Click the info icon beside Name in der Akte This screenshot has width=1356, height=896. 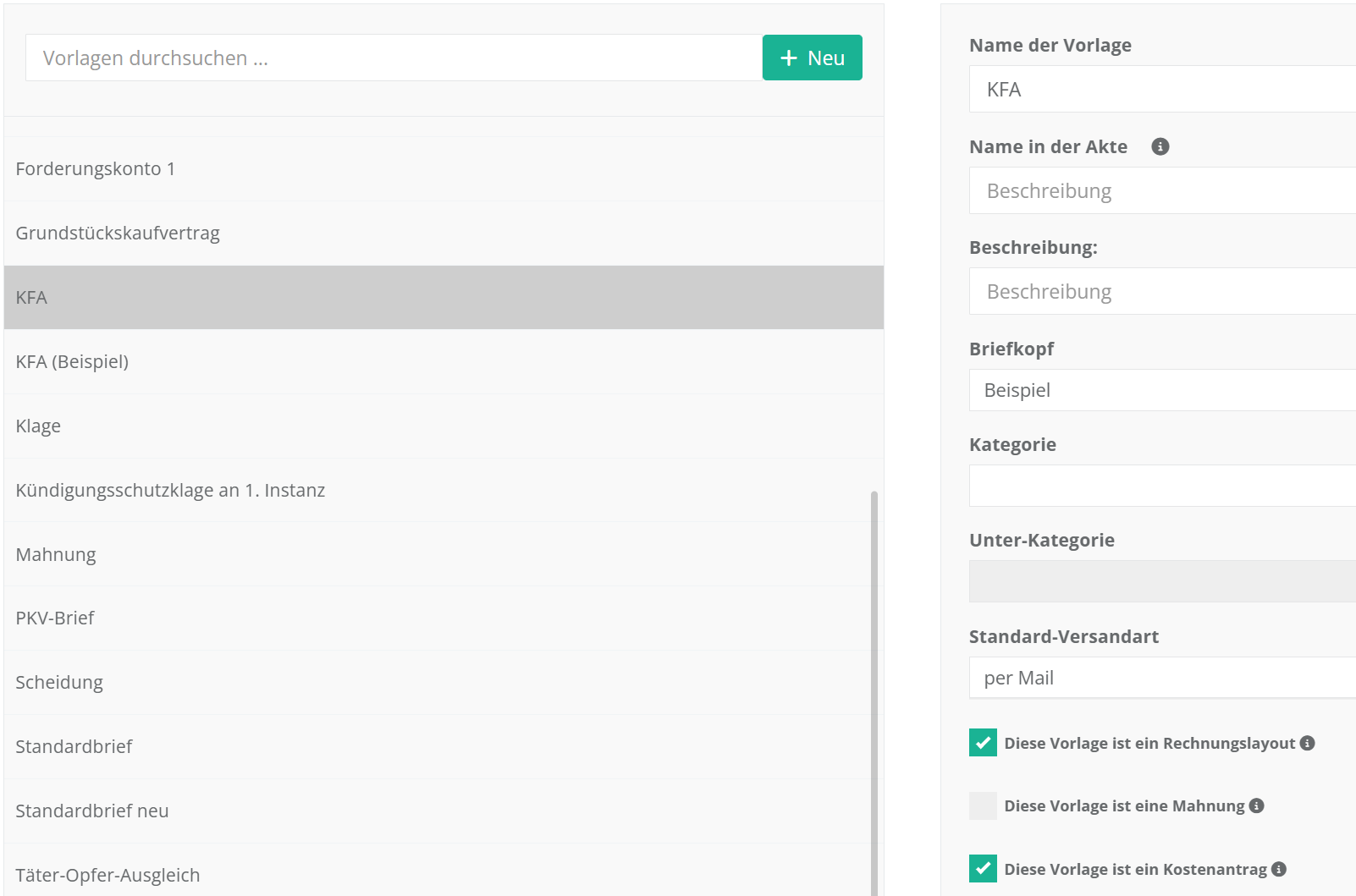tap(1160, 146)
